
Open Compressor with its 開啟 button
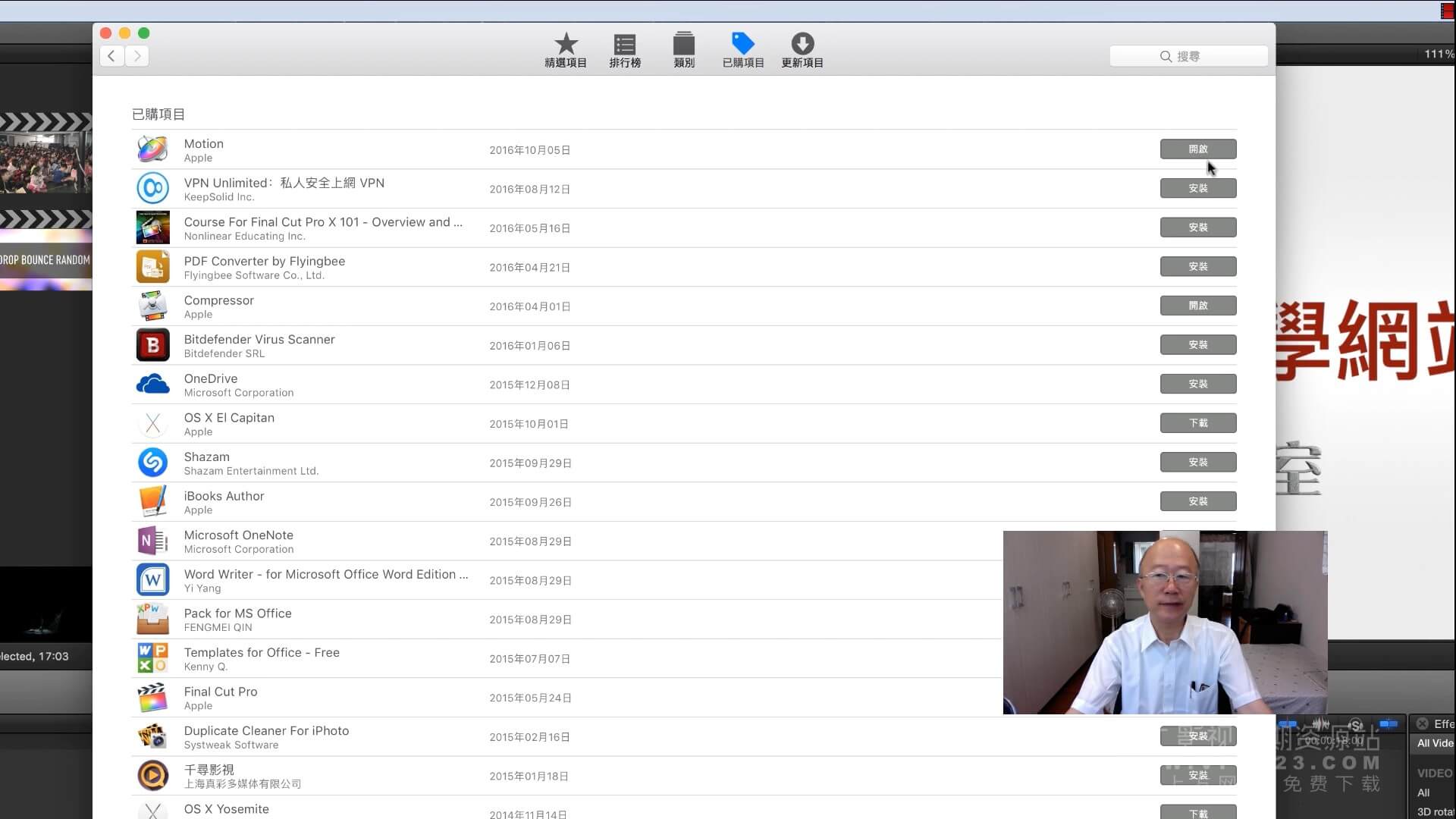1198,306
